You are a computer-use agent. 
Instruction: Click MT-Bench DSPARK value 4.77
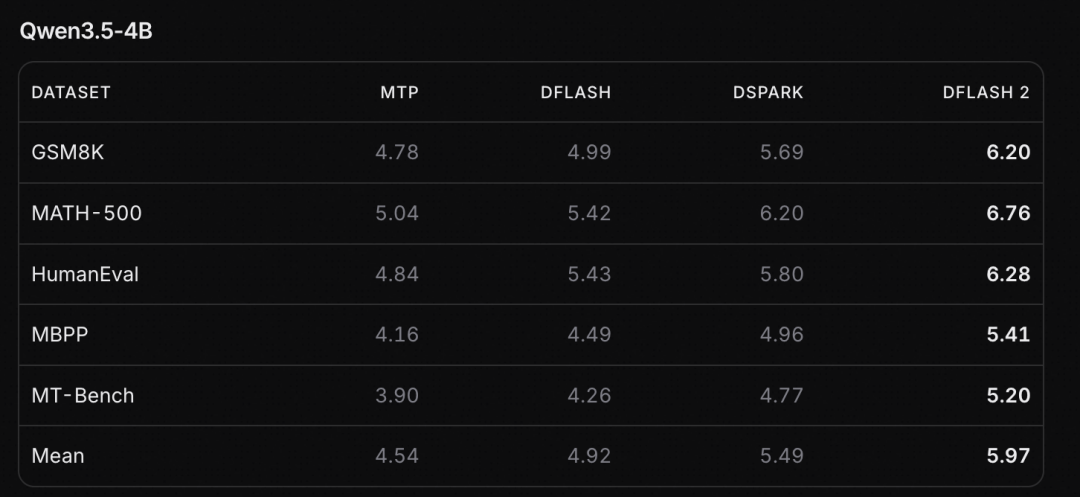pyautogui.click(x=782, y=396)
